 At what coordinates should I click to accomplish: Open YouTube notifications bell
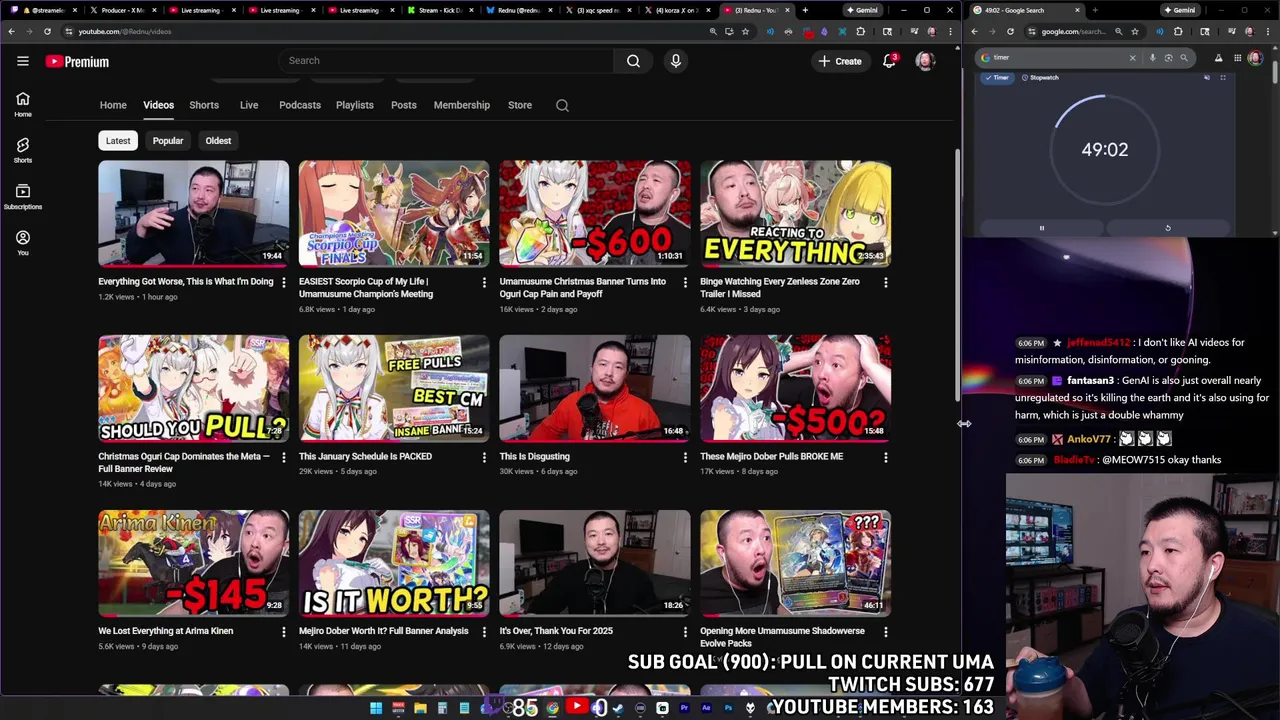pos(889,61)
